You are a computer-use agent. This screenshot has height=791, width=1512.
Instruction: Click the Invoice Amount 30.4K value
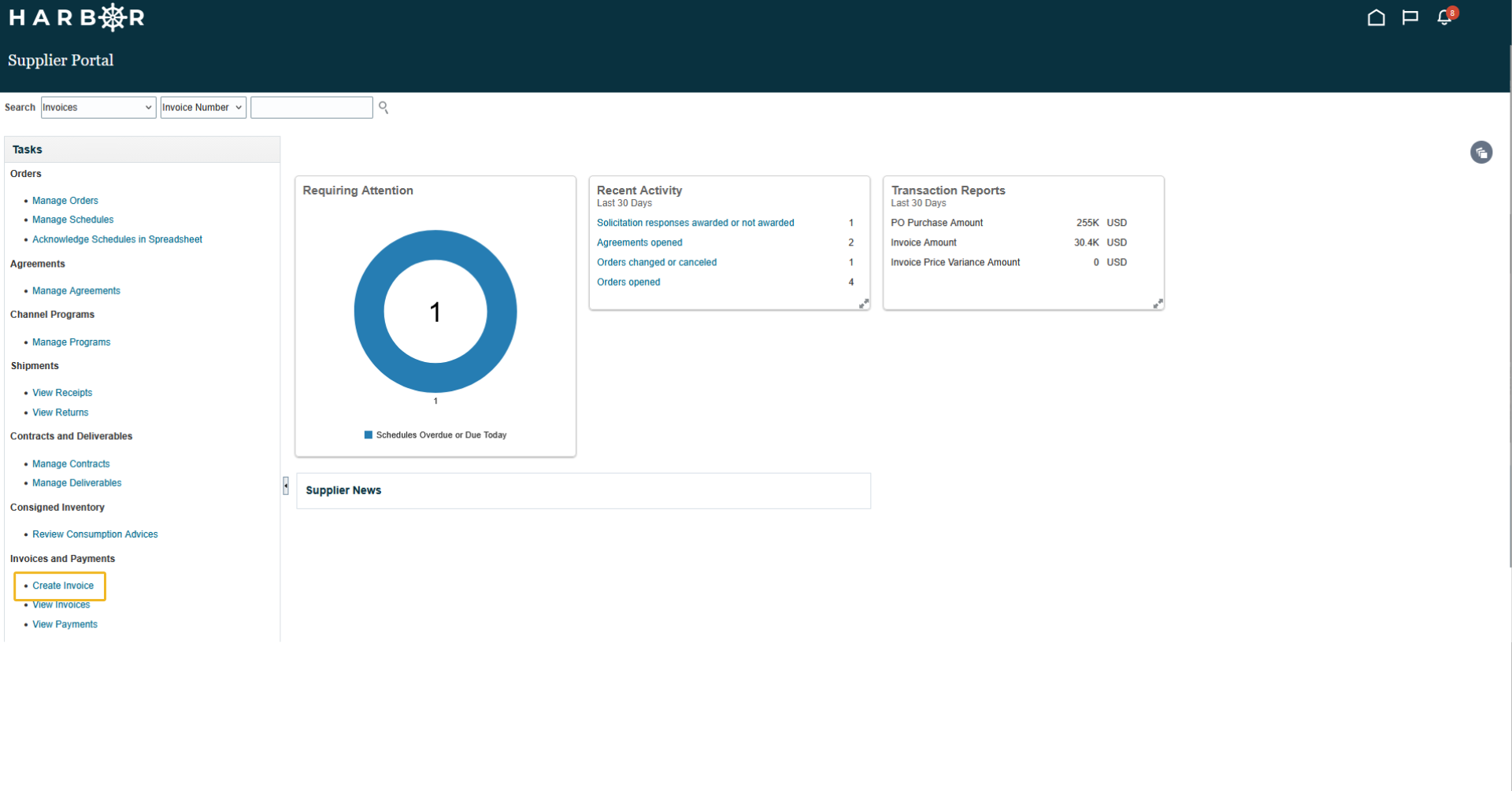1086,242
